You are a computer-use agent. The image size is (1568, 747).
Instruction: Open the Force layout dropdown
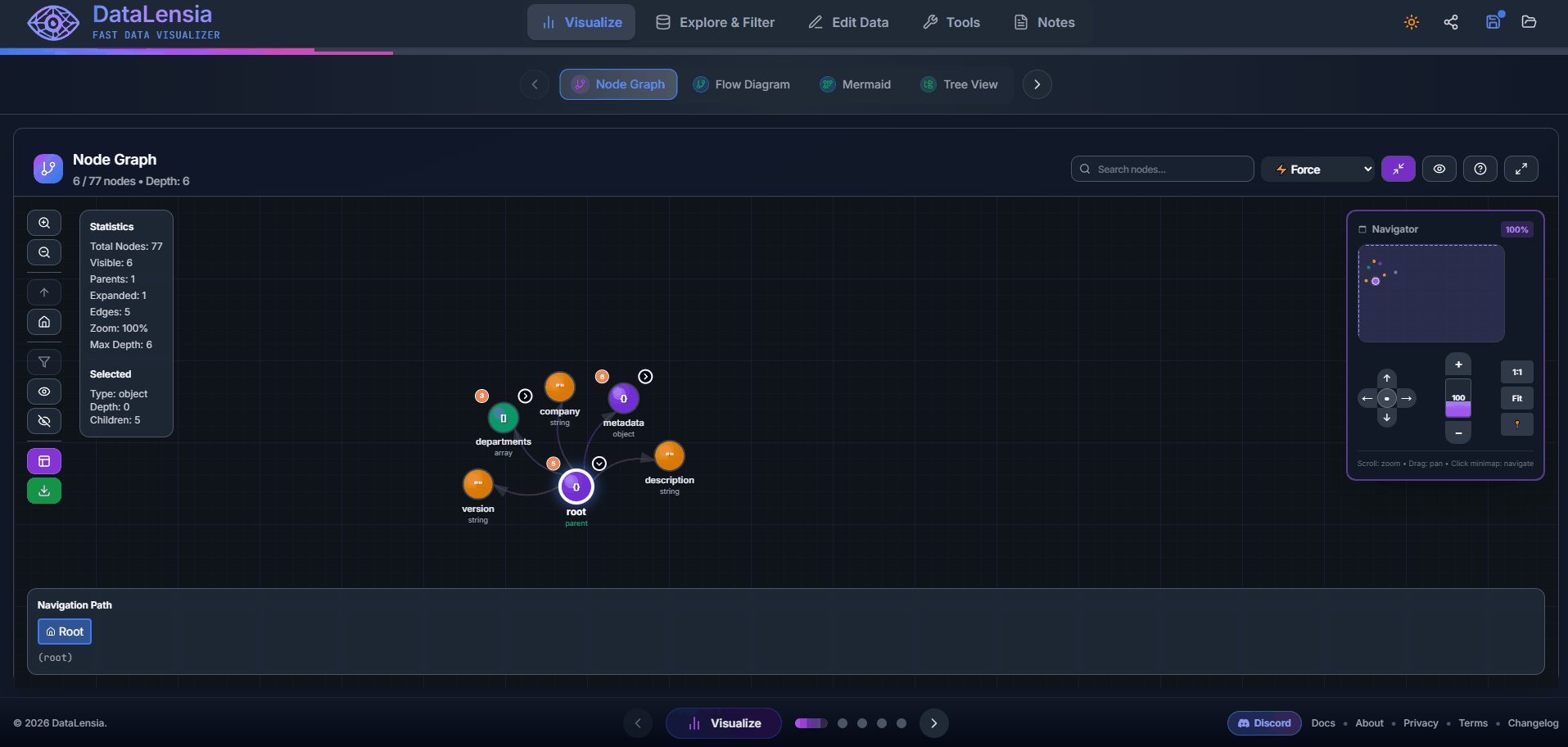coord(1318,169)
